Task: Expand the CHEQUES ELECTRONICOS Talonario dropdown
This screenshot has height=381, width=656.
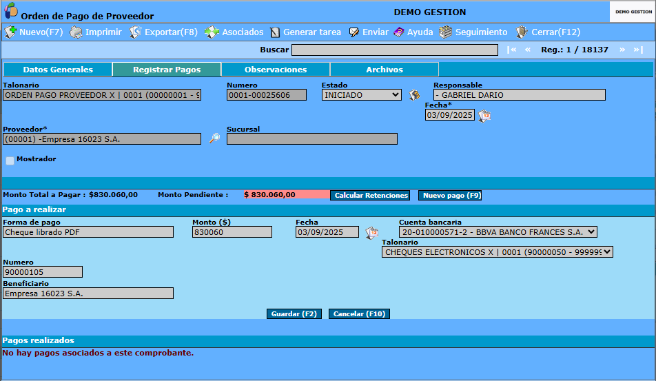Action: click(497, 252)
